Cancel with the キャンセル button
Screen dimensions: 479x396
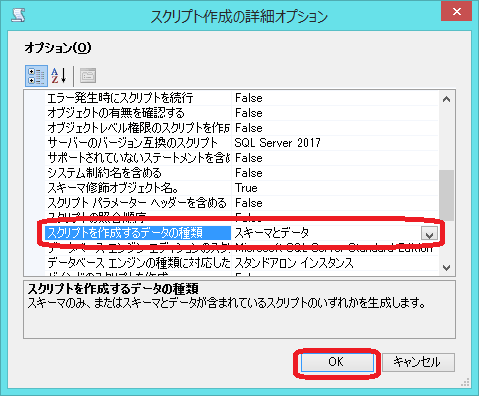tap(418, 362)
